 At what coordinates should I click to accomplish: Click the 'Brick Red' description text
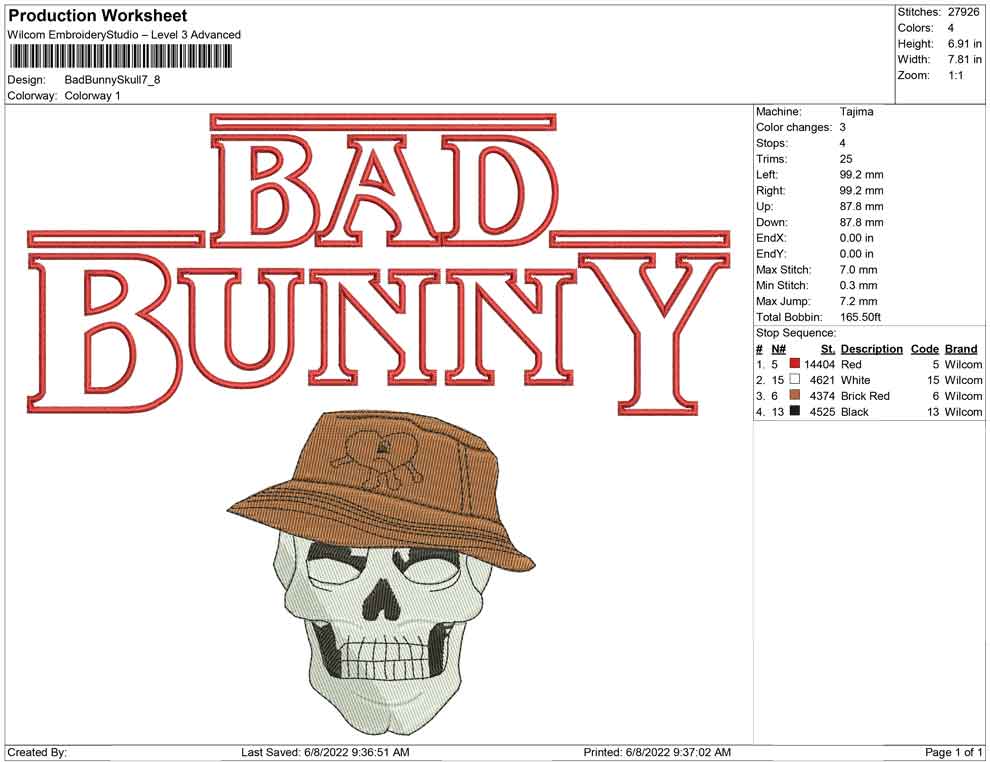point(865,396)
